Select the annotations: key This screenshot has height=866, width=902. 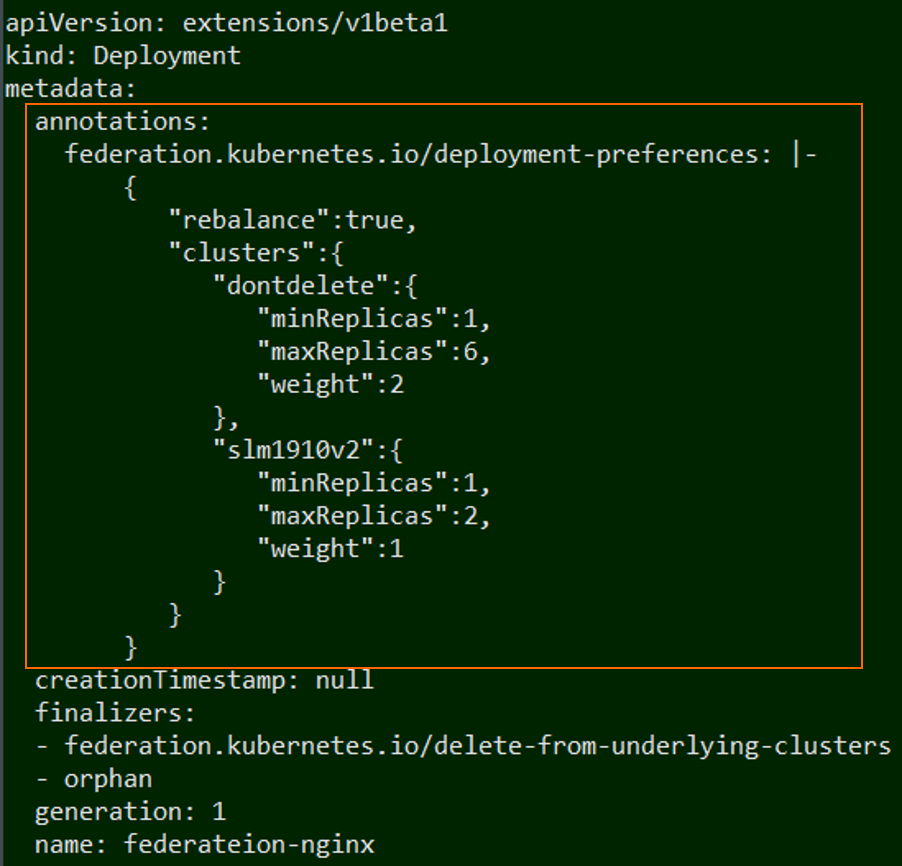point(123,121)
